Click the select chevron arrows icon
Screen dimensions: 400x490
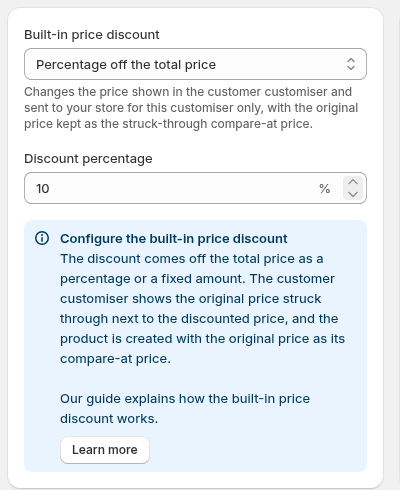tap(351, 64)
